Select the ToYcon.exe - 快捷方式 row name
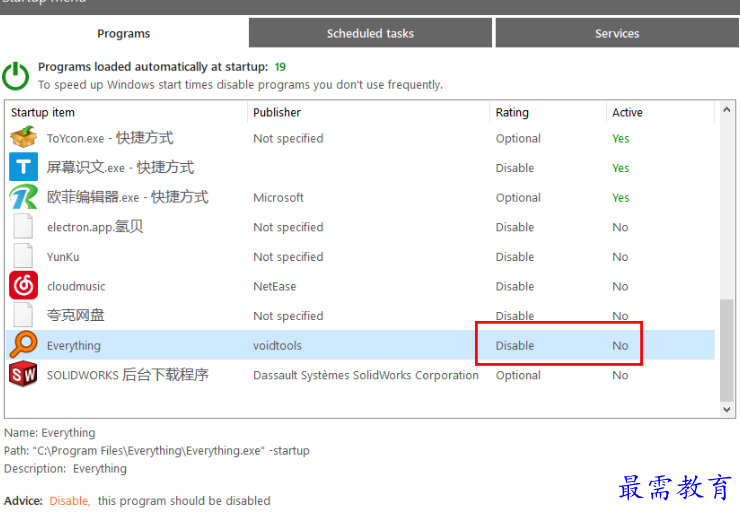 [110, 138]
